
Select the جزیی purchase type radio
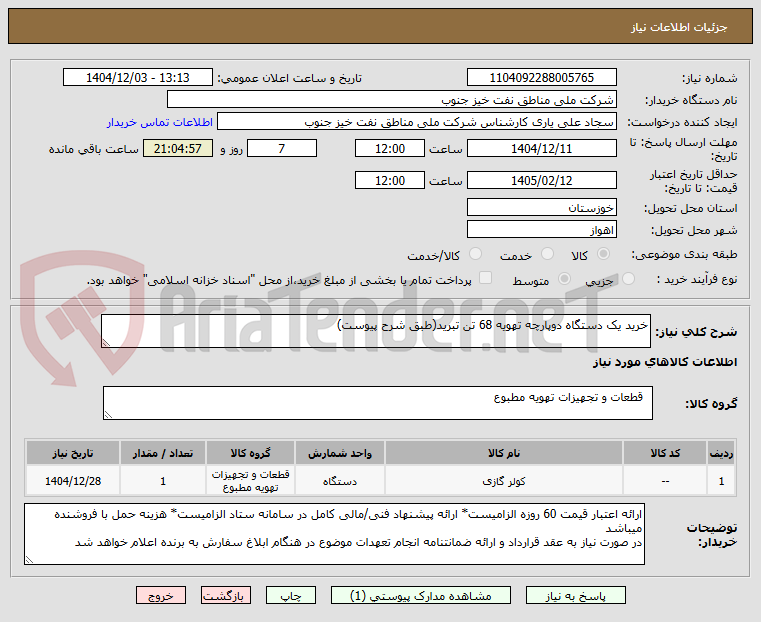628,279
